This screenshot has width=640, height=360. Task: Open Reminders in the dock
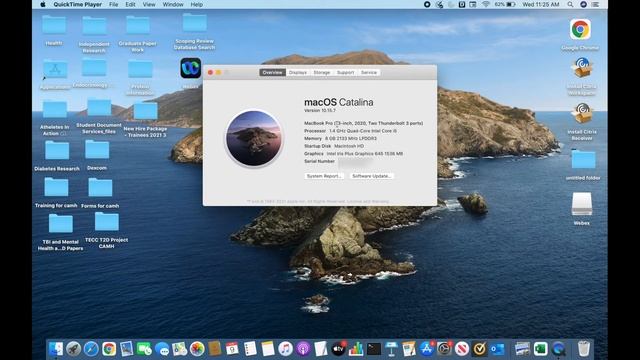tap(250, 349)
